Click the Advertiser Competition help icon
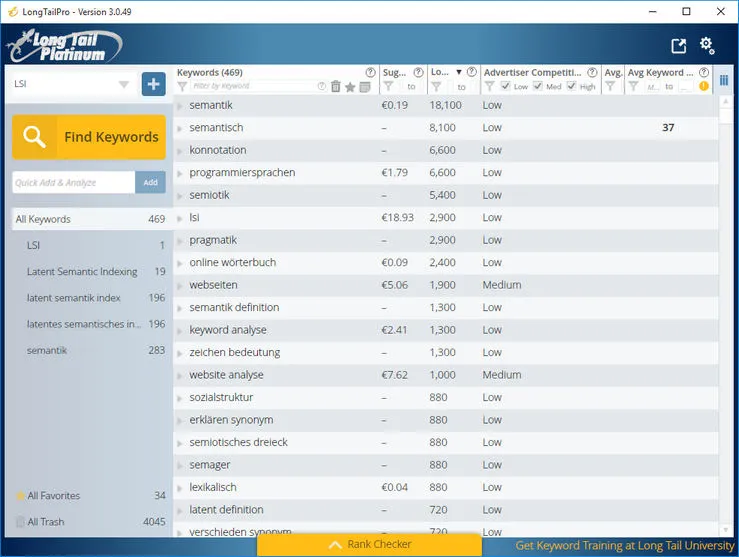739x557 pixels. tap(592, 73)
